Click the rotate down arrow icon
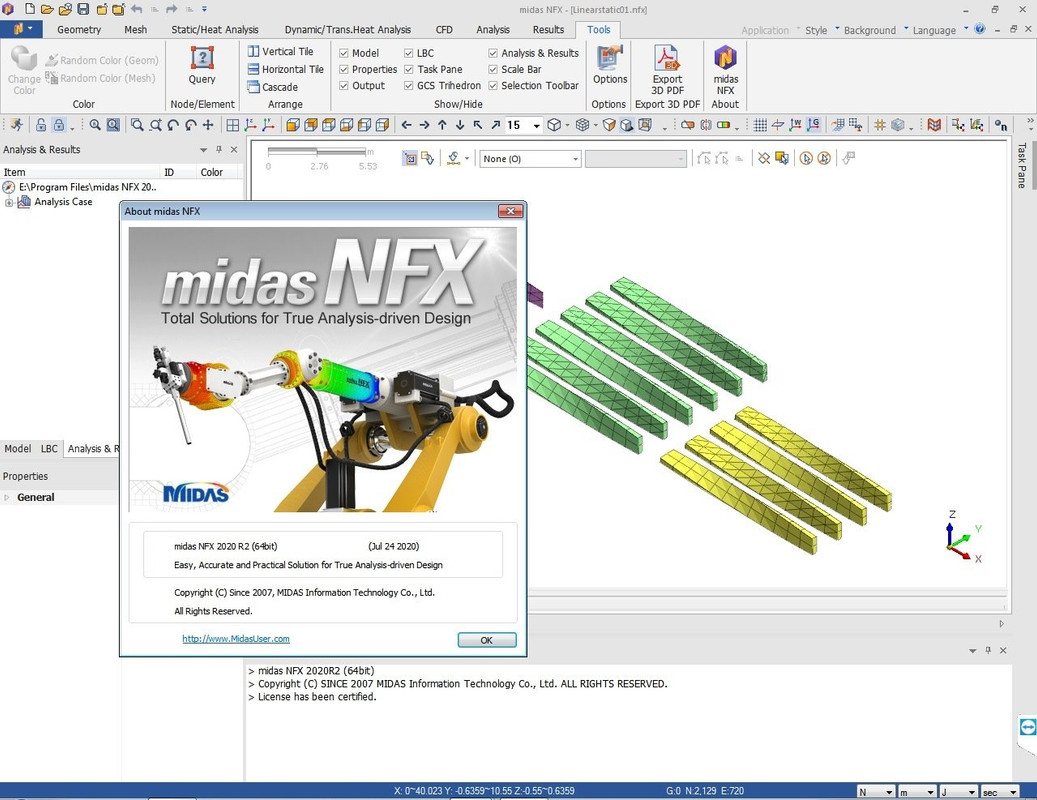 click(x=460, y=125)
